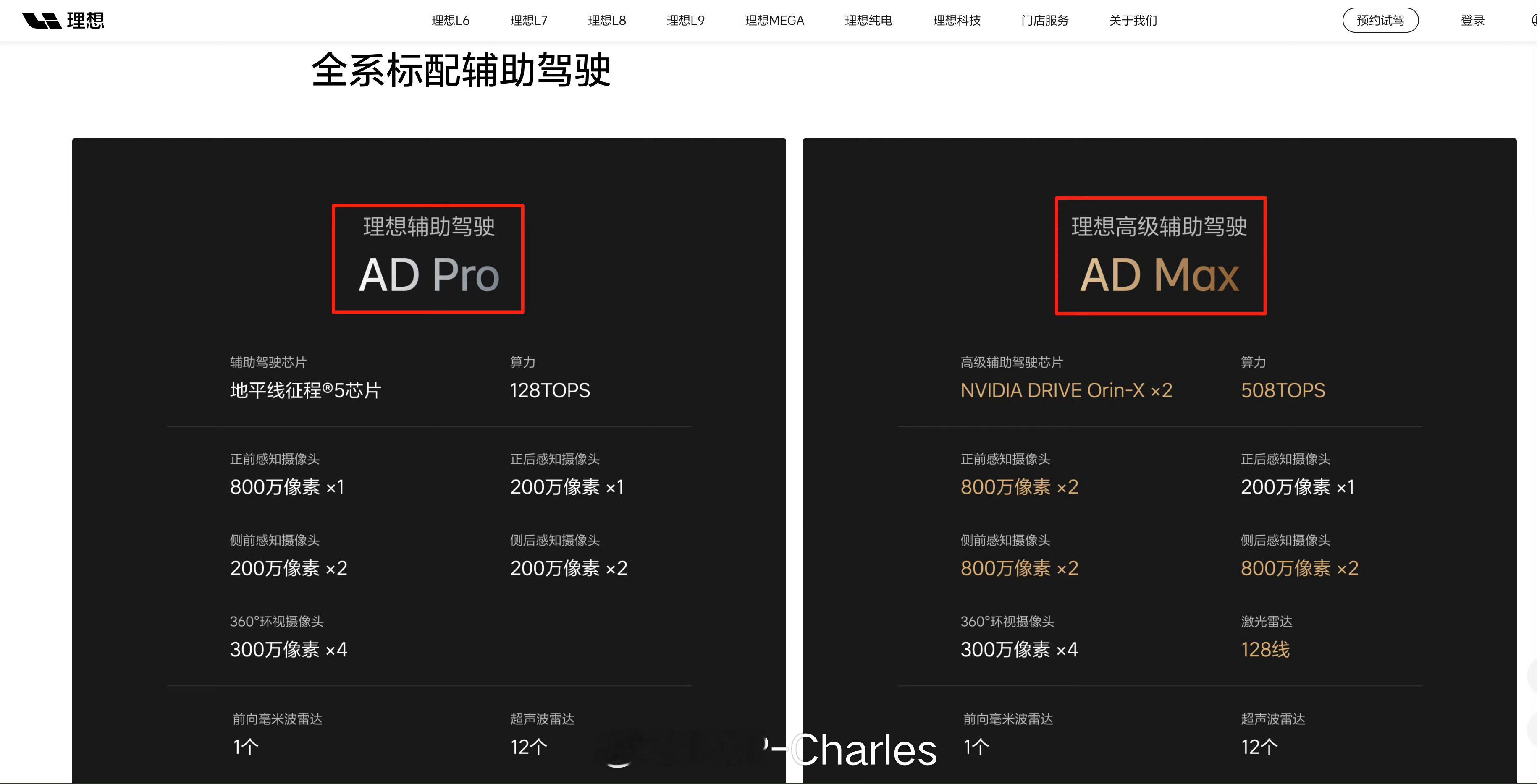Image resolution: width=1537 pixels, height=784 pixels.
Task: Click AD Pro 侧后感知摄像头 200万像素 ×2
Action: click(569, 568)
